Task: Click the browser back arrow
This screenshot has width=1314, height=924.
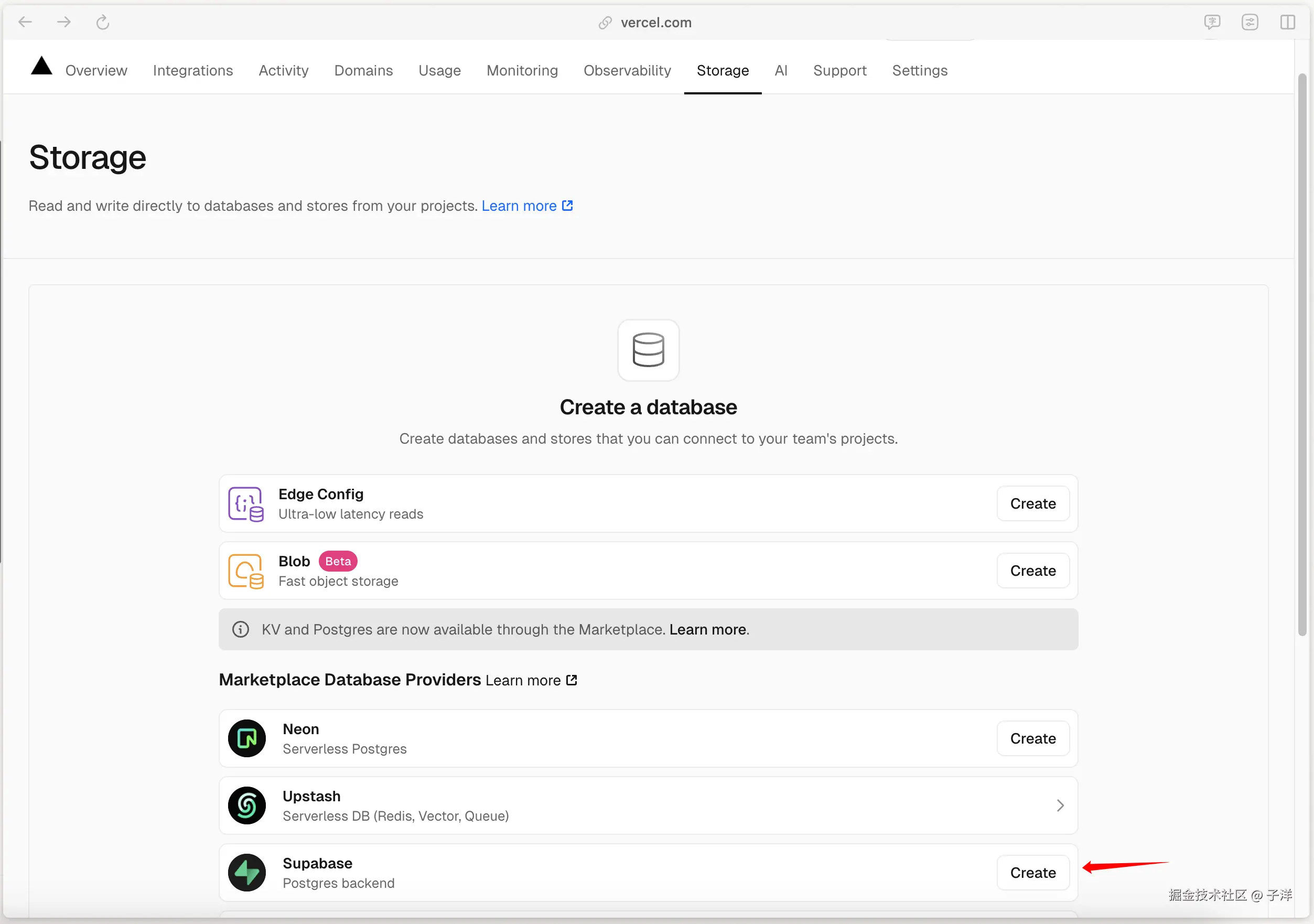Action: click(25, 23)
